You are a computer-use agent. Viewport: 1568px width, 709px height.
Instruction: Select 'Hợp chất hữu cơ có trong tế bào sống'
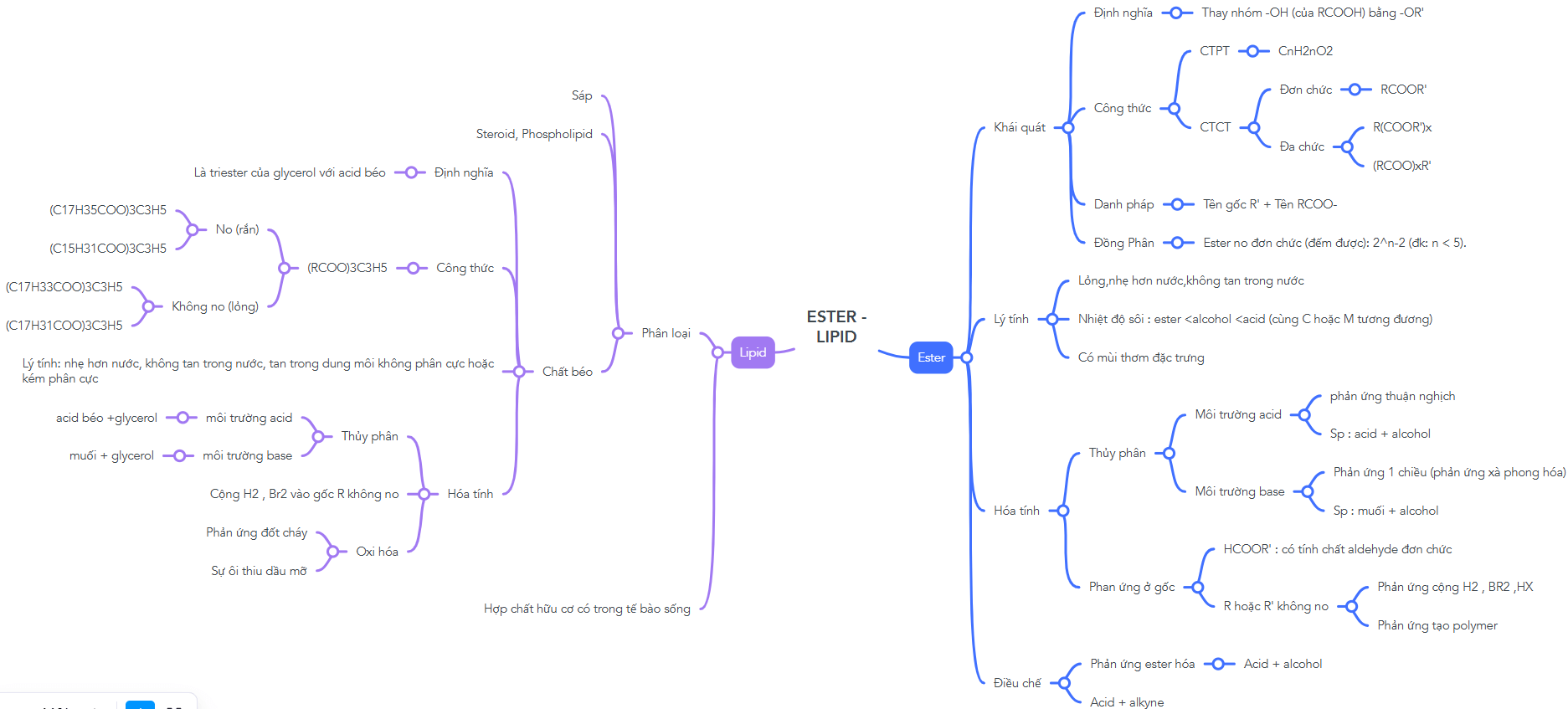click(587, 609)
